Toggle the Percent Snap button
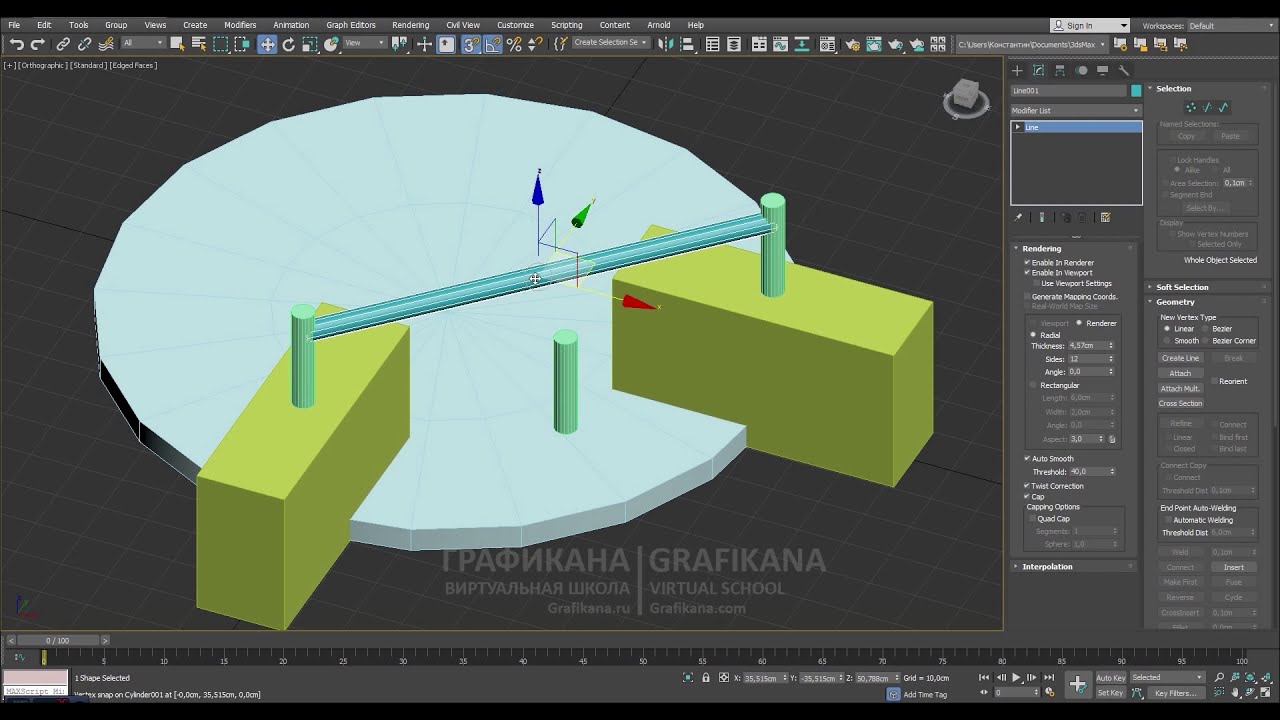1280x720 pixels. [514, 44]
